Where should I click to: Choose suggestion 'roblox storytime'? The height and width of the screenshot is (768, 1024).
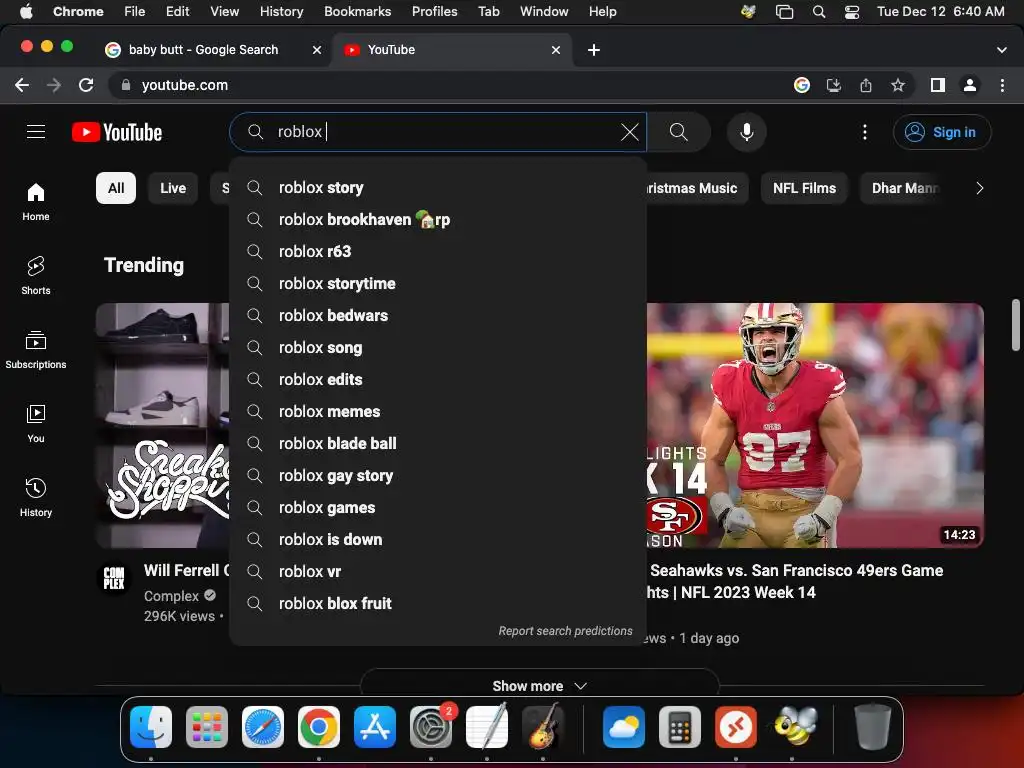click(x=438, y=283)
